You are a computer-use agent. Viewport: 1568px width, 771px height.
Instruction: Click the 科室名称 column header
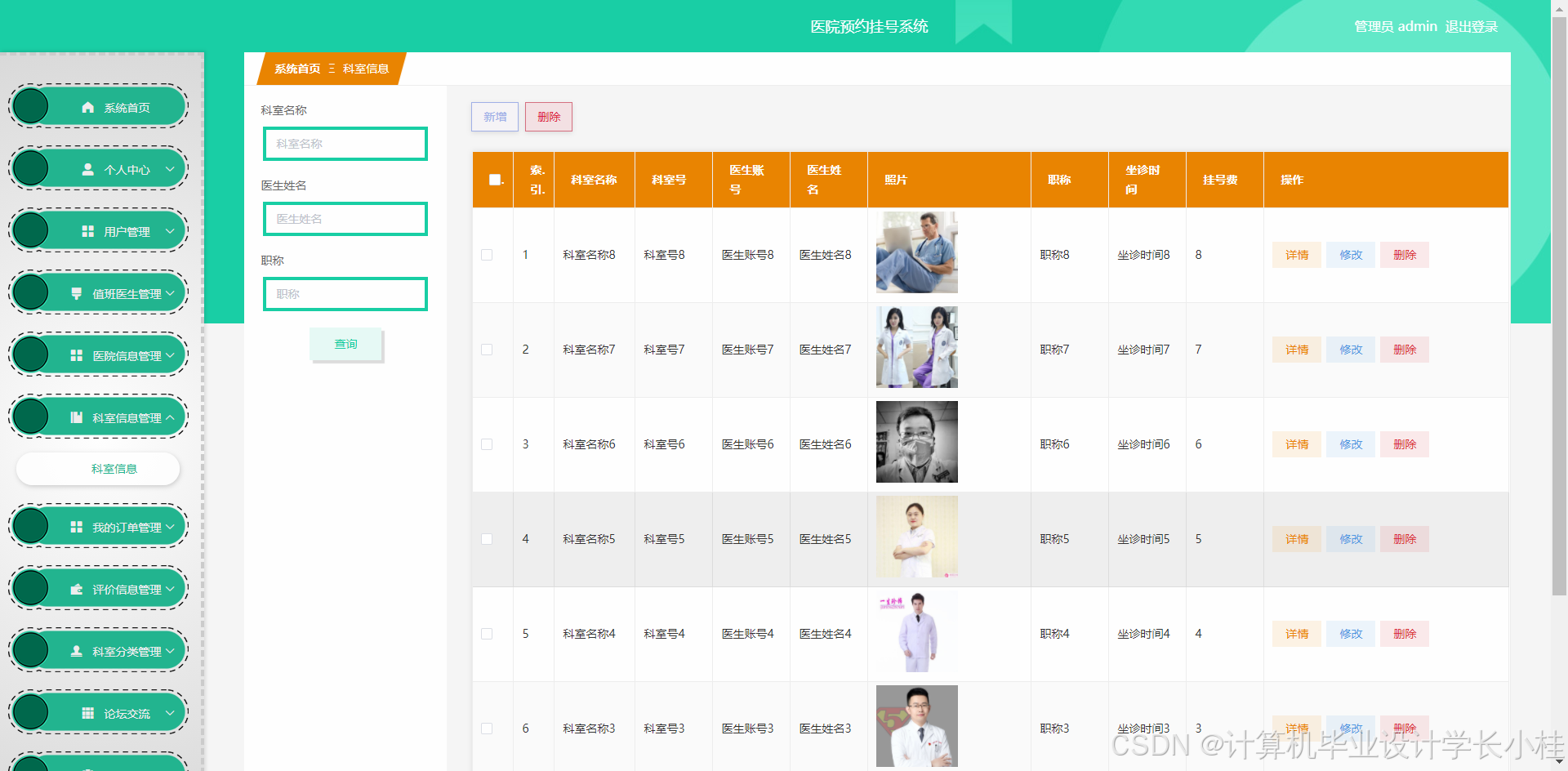pos(594,180)
